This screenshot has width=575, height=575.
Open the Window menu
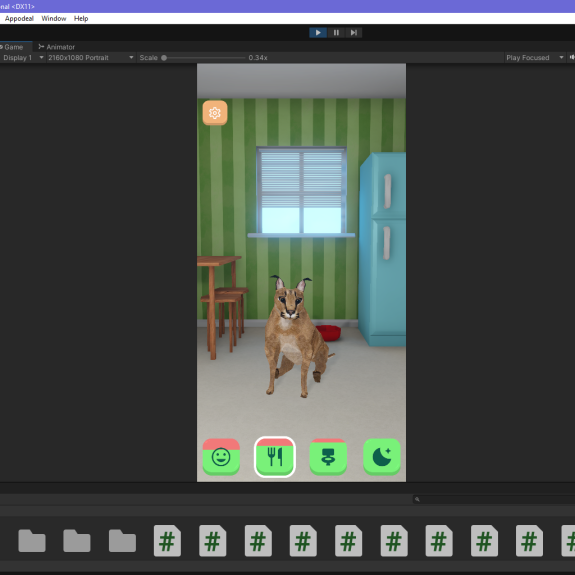tap(54, 18)
